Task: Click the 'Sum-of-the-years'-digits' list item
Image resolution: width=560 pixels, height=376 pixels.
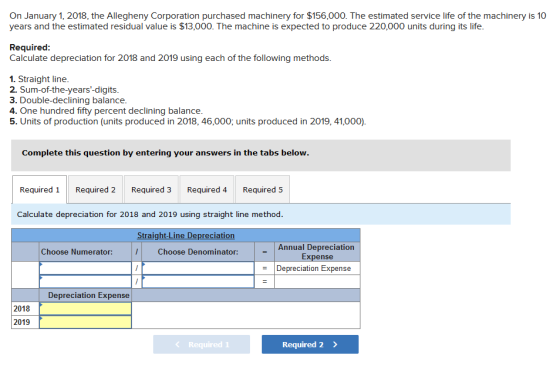Action: (64, 90)
